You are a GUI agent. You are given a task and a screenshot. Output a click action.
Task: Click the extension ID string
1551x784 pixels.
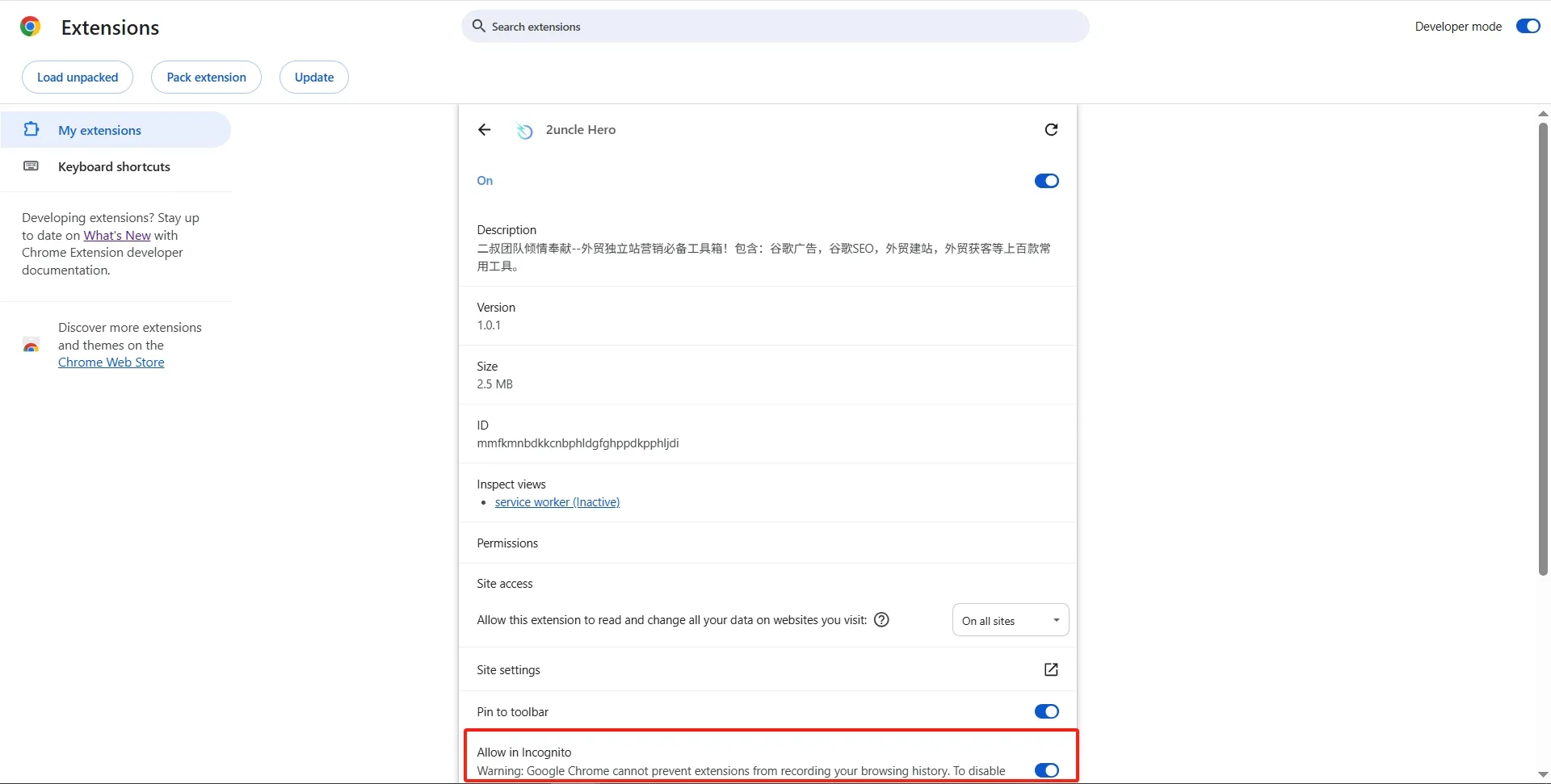click(x=578, y=443)
